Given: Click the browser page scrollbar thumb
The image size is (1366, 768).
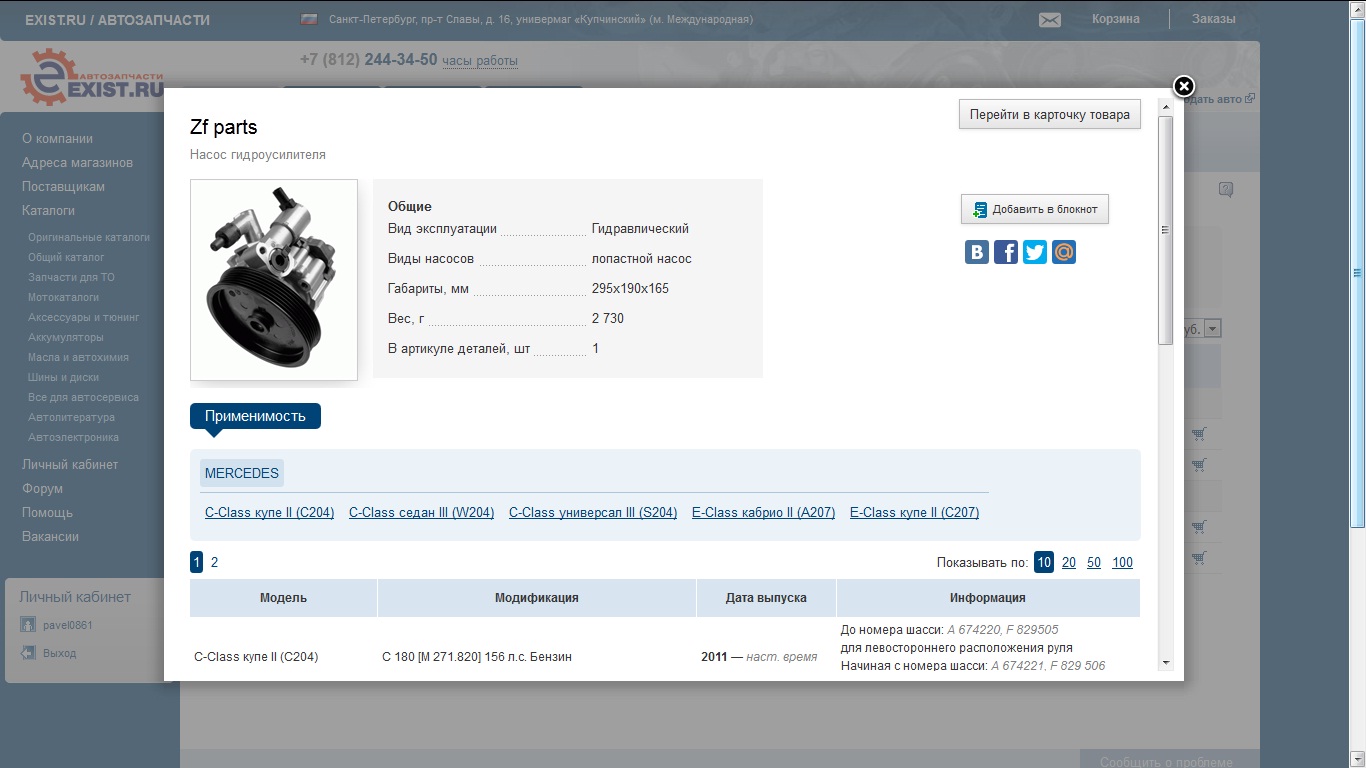Looking at the screenshot, I should (x=1358, y=272).
